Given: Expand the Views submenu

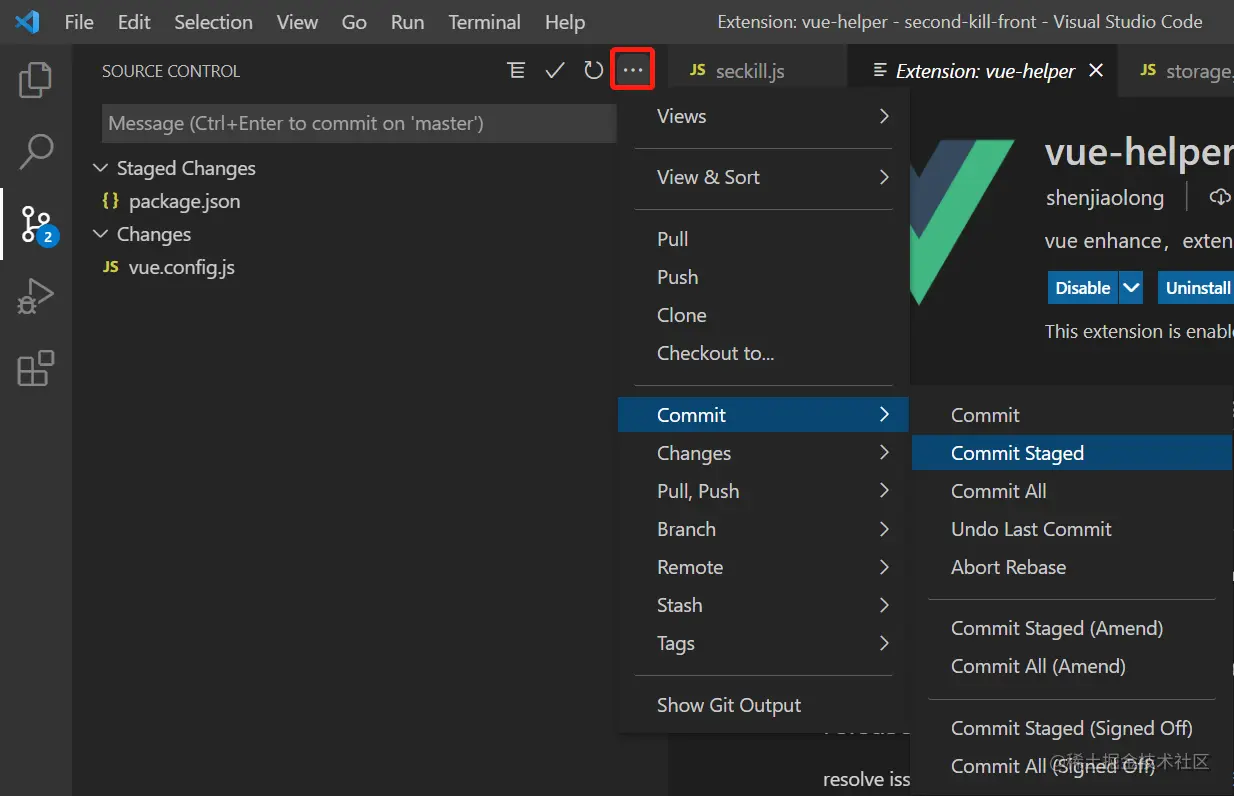Looking at the screenshot, I should (x=764, y=116).
